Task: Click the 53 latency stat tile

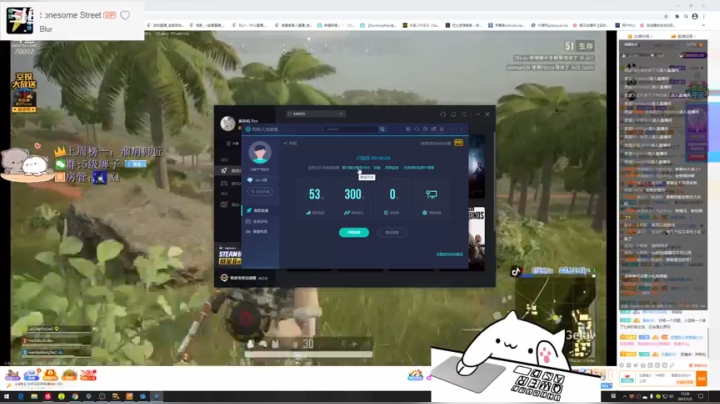Action: pyautogui.click(x=315, y=200)
